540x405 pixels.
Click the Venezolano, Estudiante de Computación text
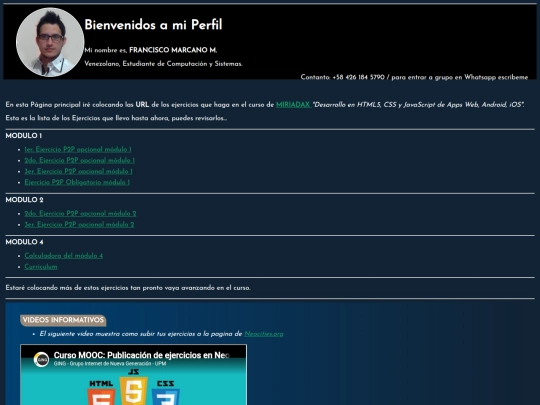(x=163, y=64)
